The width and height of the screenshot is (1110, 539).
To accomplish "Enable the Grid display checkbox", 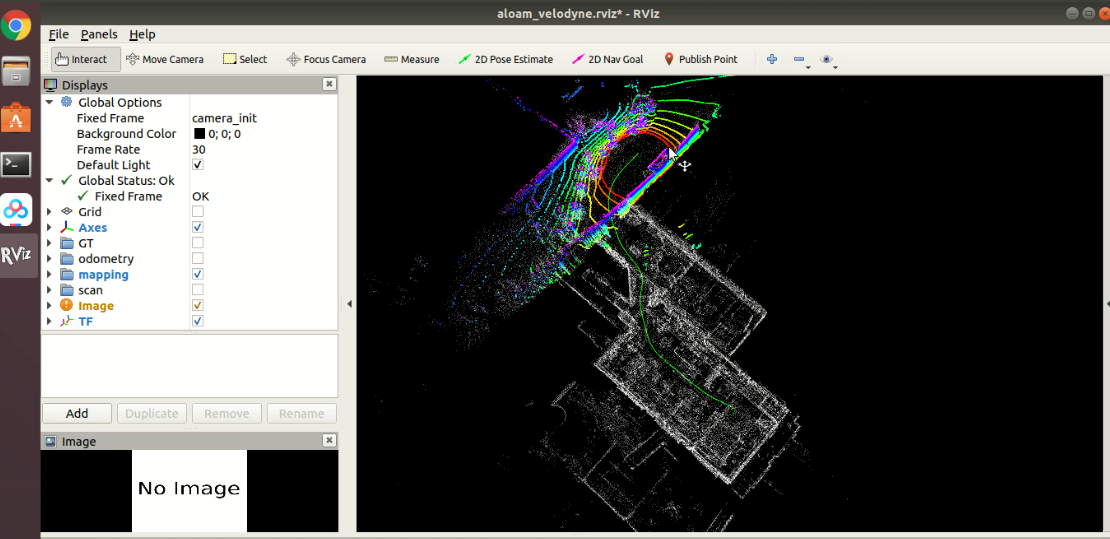I will click(198, 212).
